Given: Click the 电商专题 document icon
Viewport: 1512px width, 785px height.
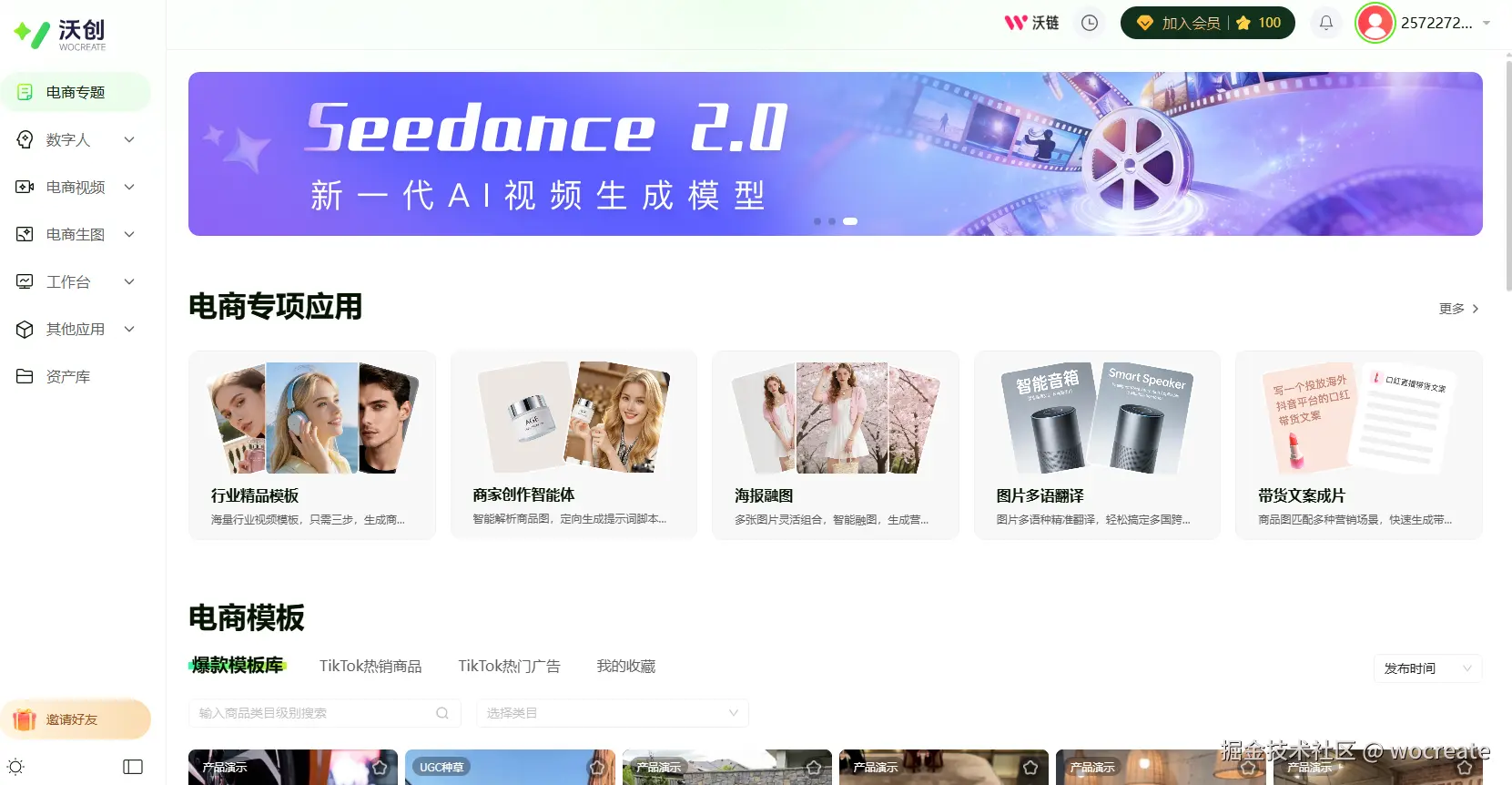Looking at the screenshot, I should (25, 92).
